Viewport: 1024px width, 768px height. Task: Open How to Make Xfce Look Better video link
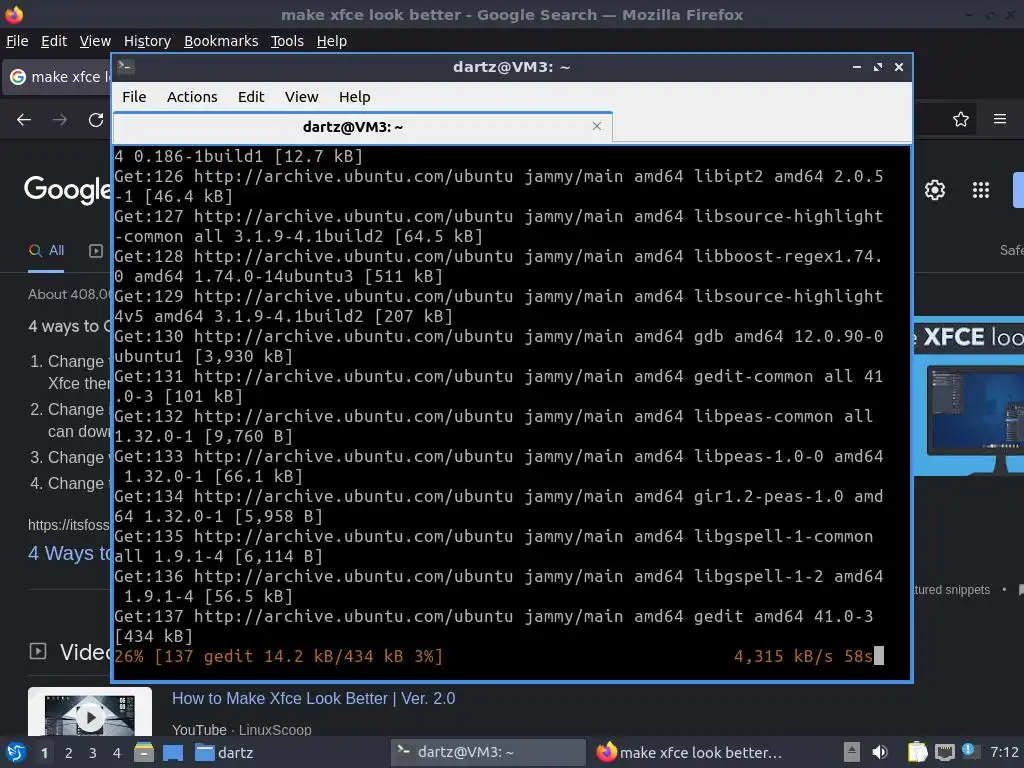tap(313, 698)
